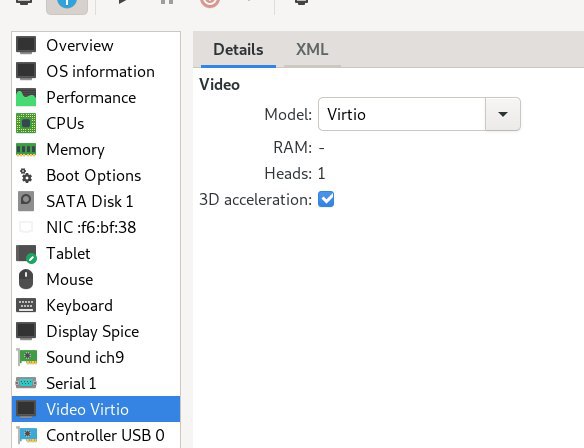
Task: Select the Memory RAM stick icon
Action: pos(26,150)
